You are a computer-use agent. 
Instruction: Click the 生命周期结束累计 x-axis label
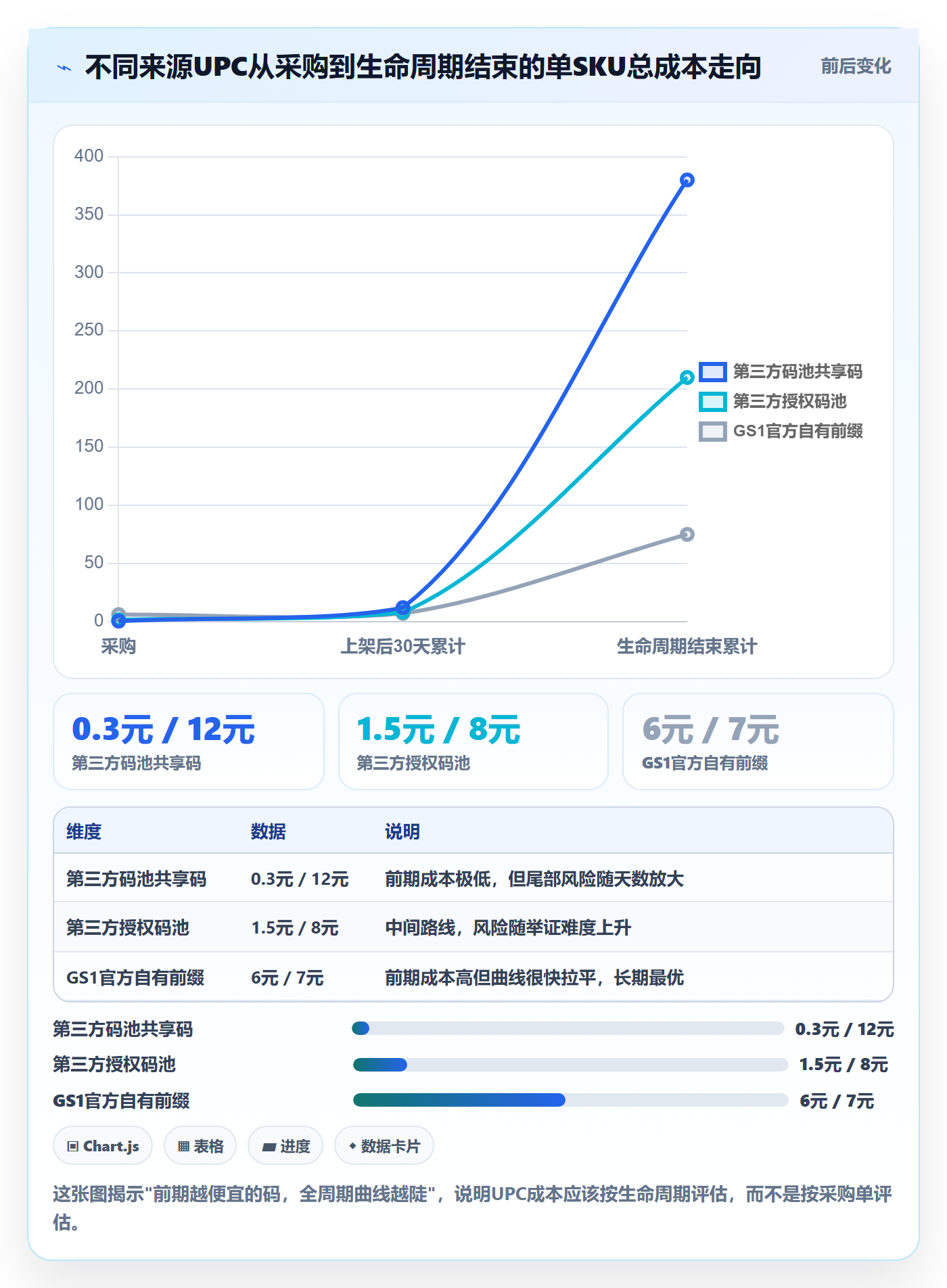point(687,647)
